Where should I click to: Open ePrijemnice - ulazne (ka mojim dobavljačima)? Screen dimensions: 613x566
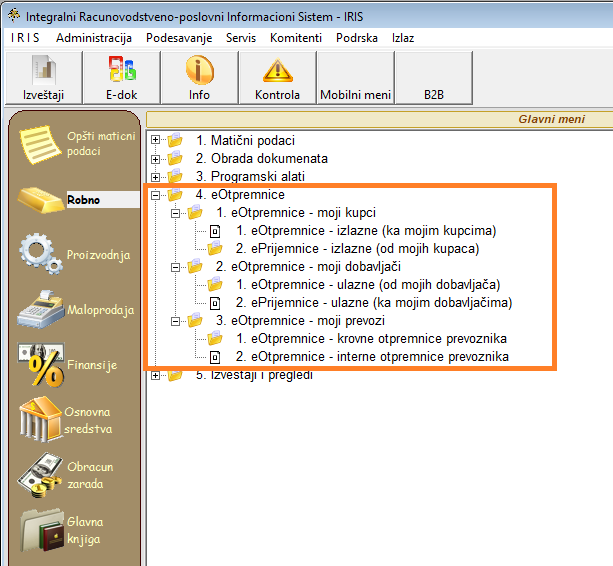[x=374, y=302]
